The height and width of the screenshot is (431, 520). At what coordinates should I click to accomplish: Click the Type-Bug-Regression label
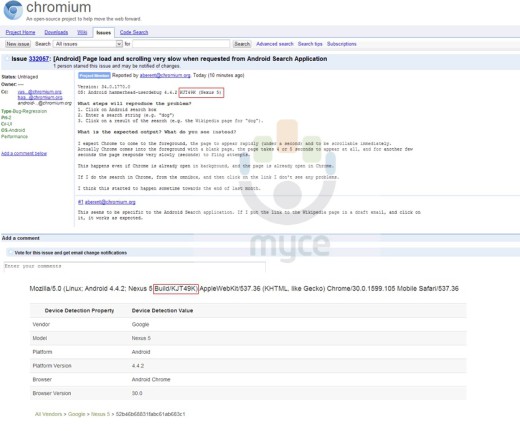[24, 111]
